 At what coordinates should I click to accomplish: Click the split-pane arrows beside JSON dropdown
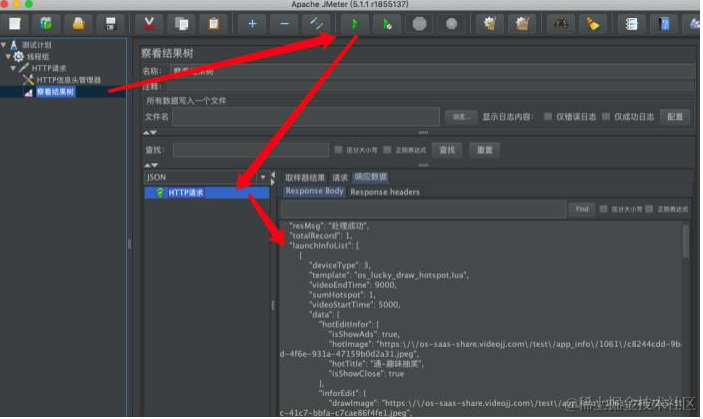(273, 178)
